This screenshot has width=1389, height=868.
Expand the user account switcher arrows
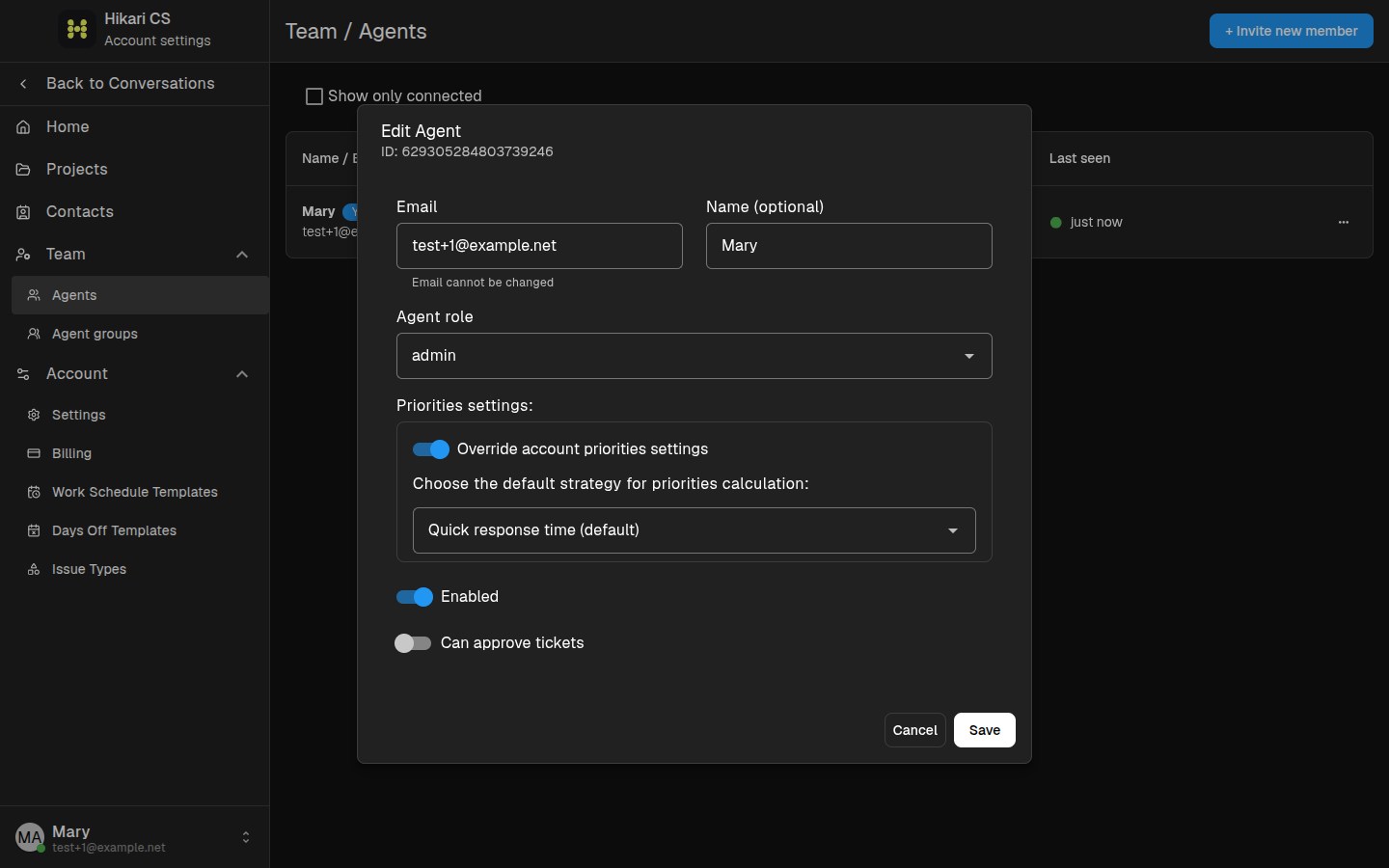[x=246, y=837]
